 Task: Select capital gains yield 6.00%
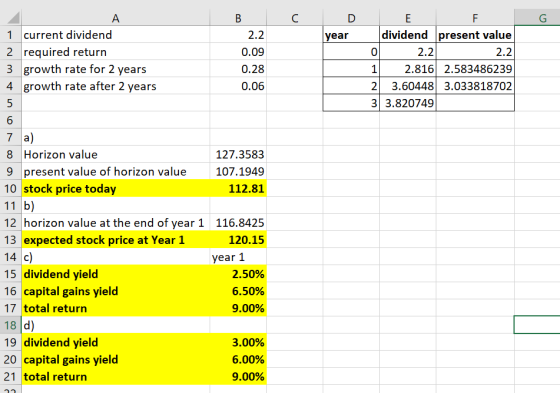[238, 359]
